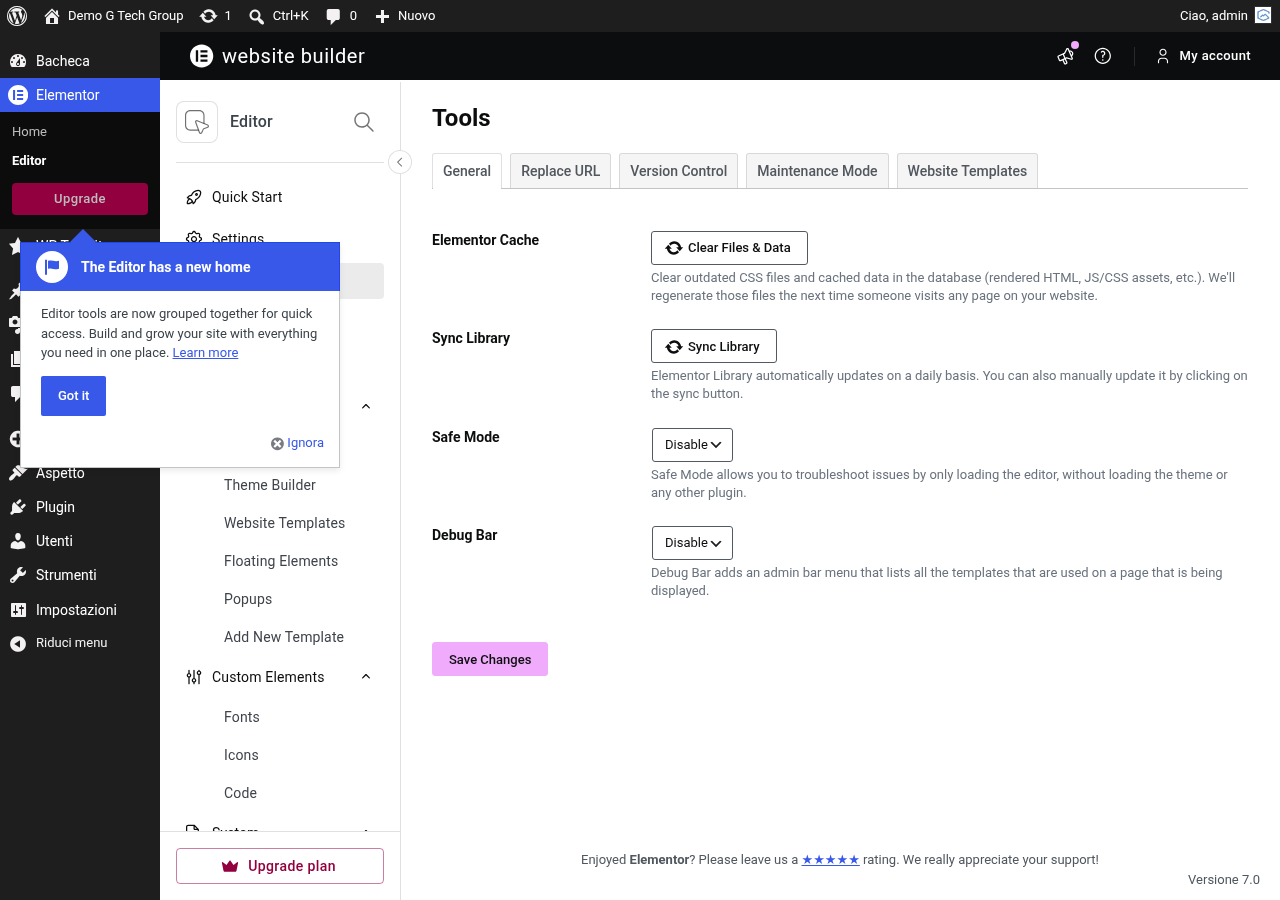1280x900 pixels.
Task: Open the Strumenti menu
Action: tap(80, 575)
